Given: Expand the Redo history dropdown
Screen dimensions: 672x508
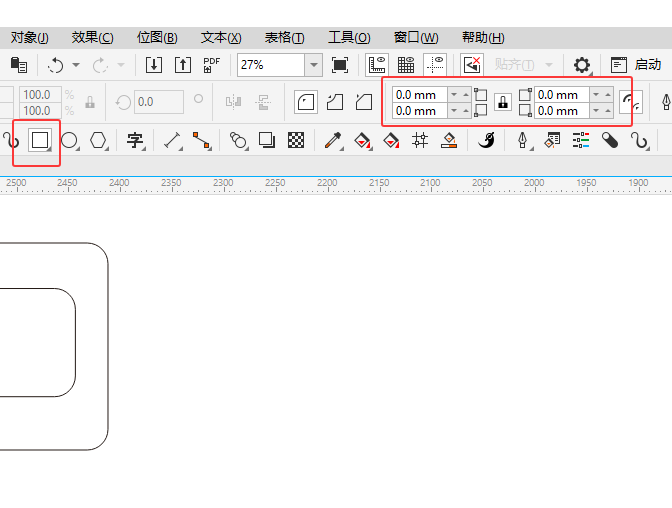Looking at the screenshot, I should 121,65.
